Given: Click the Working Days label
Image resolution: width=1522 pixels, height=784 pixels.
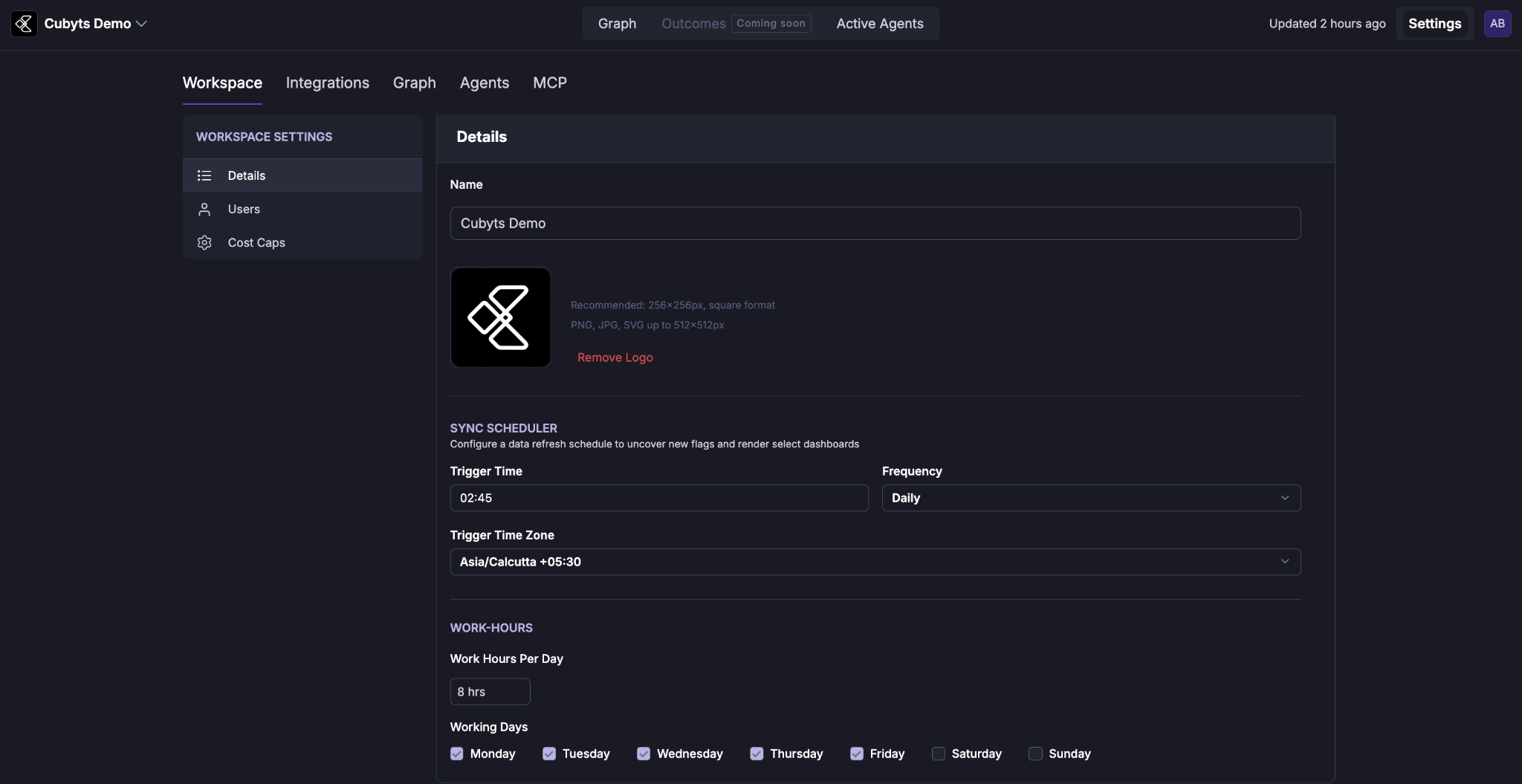Looking at the screenshot, I should click(x=489, y=727).
